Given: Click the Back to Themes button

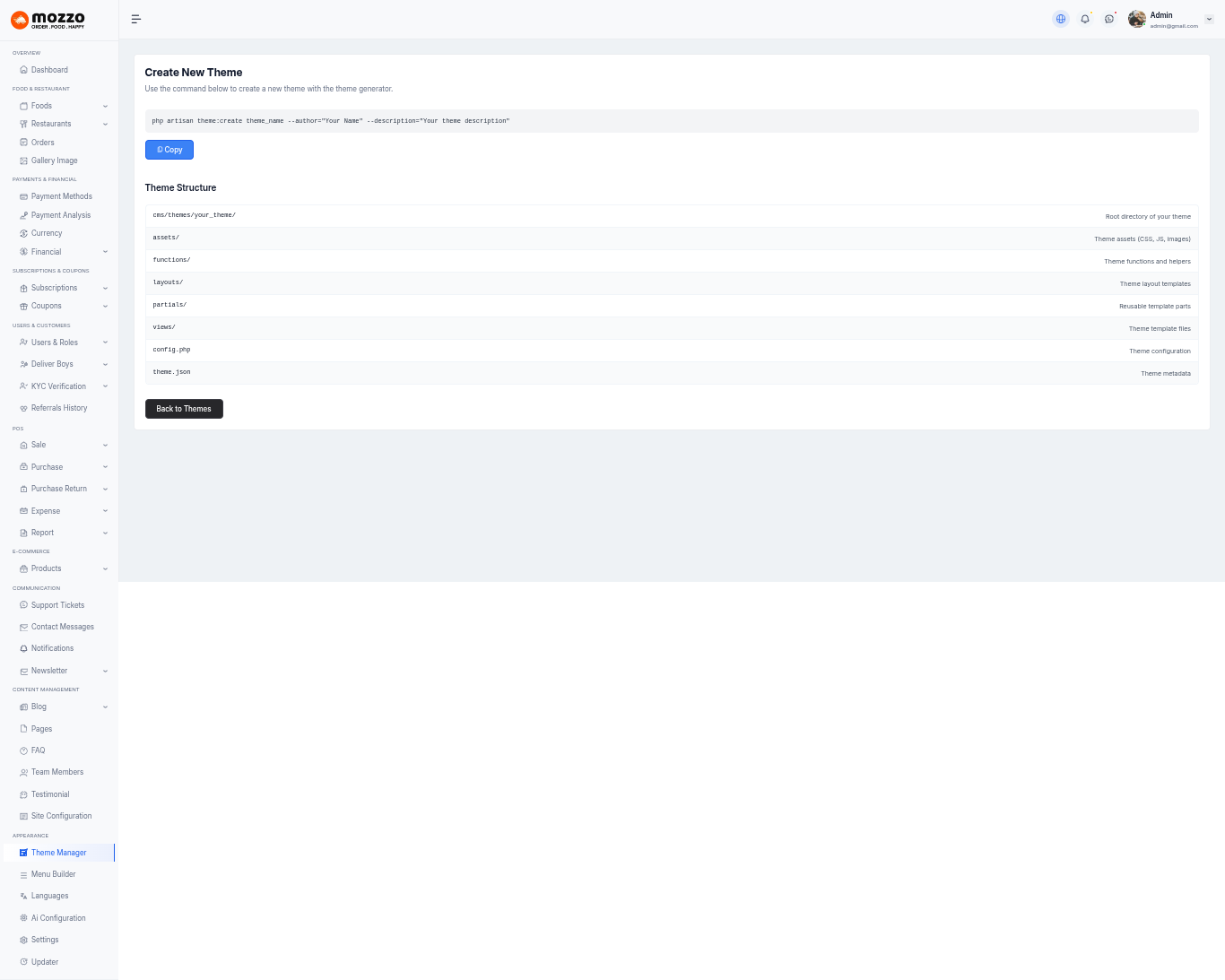Looking at the screenshot, I should (x=184, y=409).
